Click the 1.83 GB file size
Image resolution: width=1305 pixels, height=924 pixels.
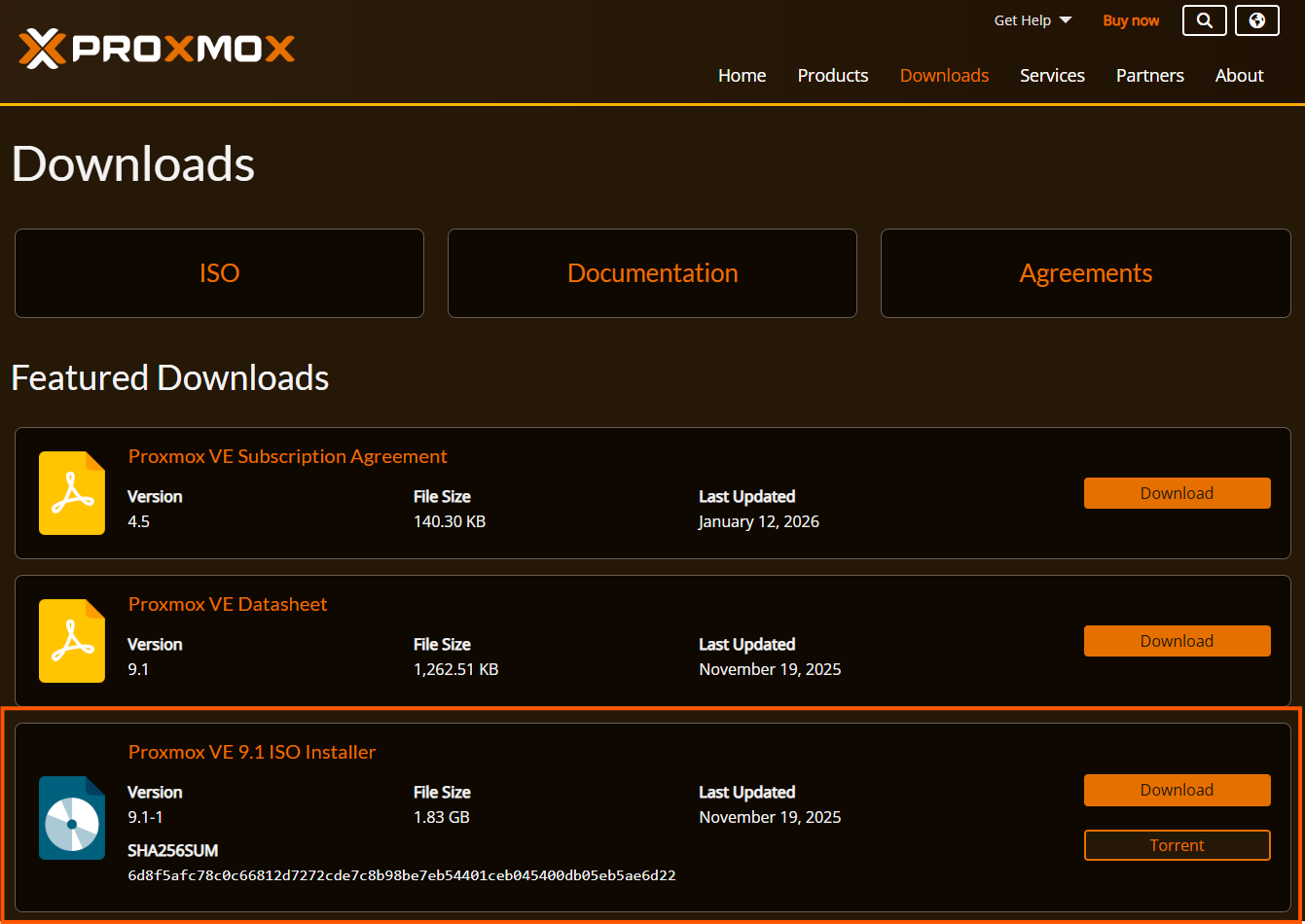click(442, 817)
